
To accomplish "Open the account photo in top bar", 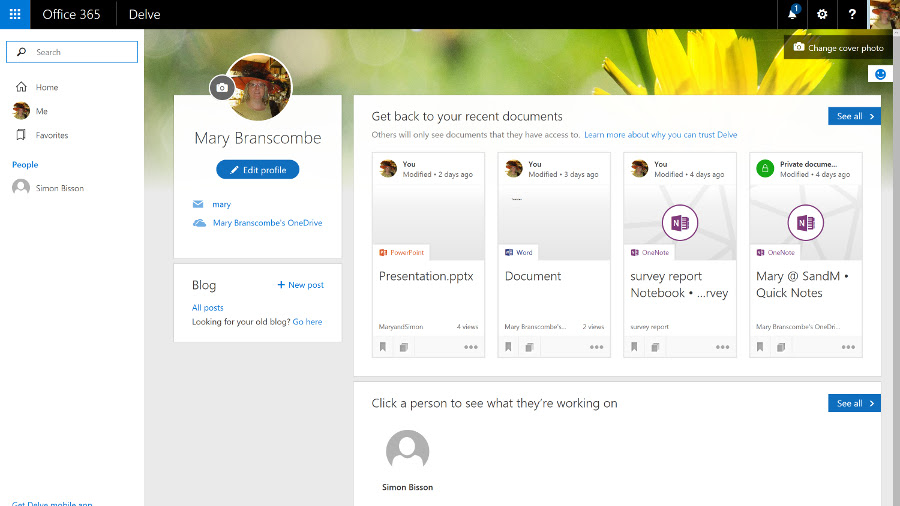I will 883,14.
